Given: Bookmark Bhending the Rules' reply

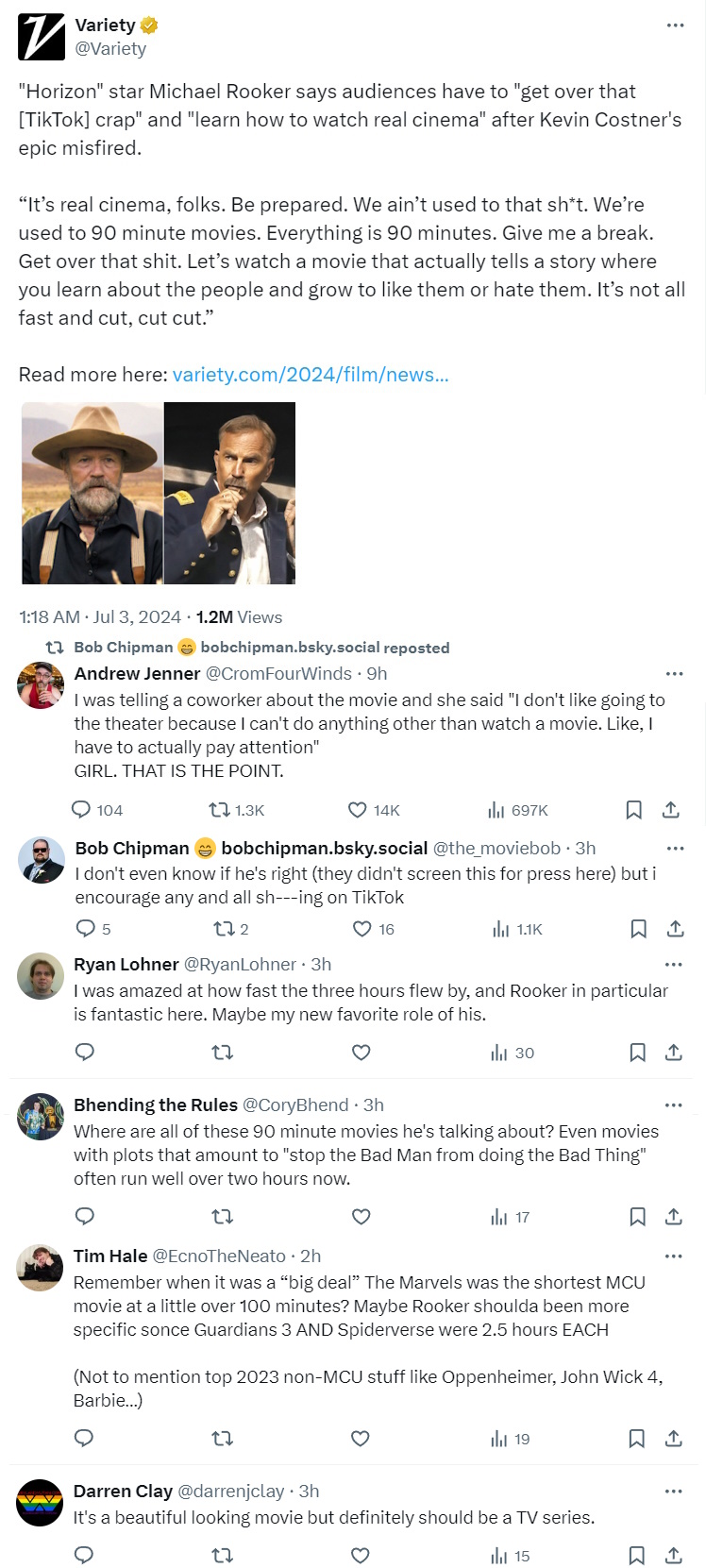Looking at the screenshot, I should (637, 1217).
